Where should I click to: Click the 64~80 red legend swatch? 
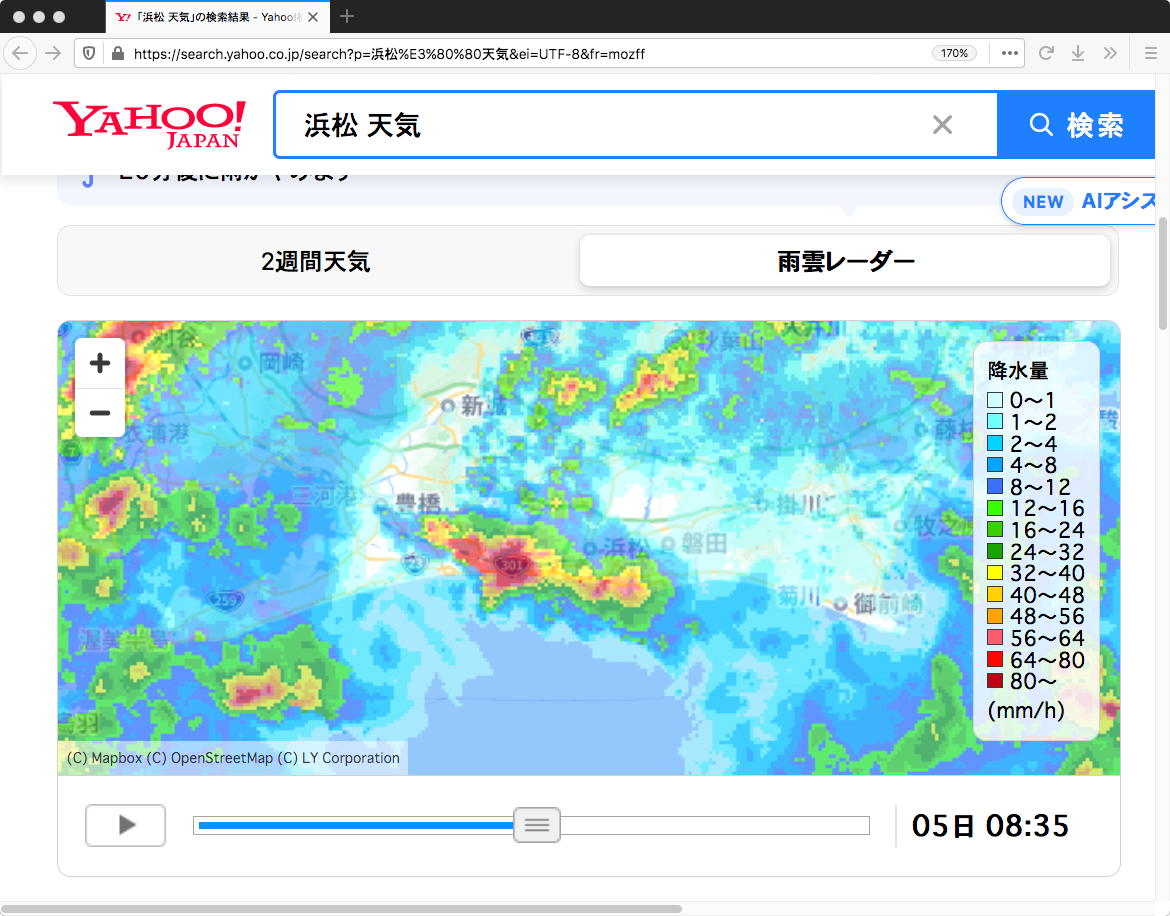click(x=995, y=659)
